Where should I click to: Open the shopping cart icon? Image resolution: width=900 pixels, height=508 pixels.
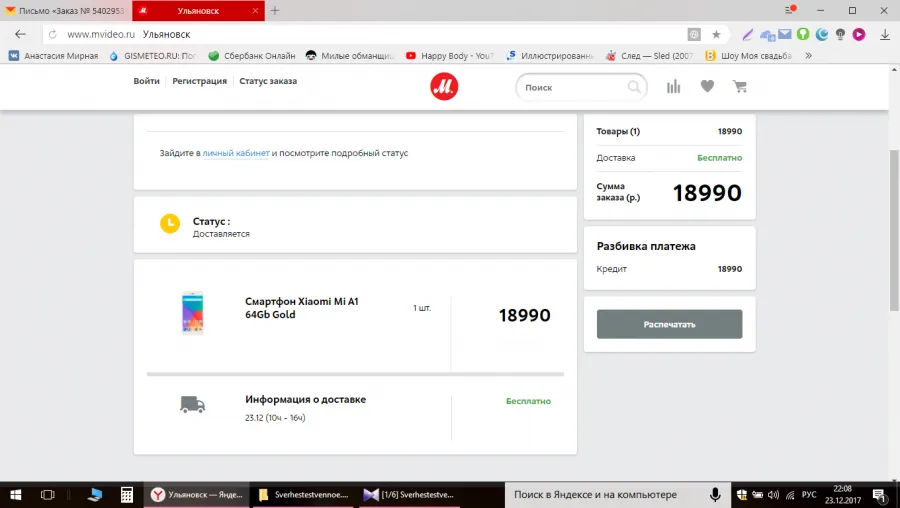tap(740, 87)
